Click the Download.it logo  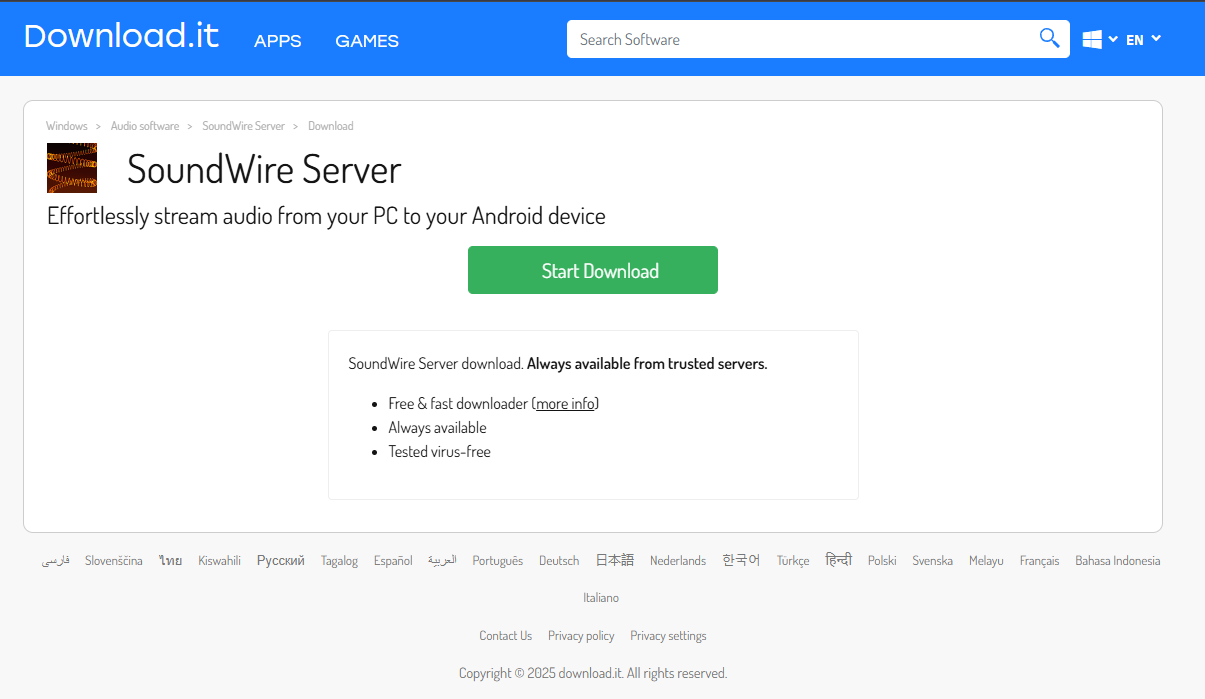pyautogui.click(x=121, y=37)
